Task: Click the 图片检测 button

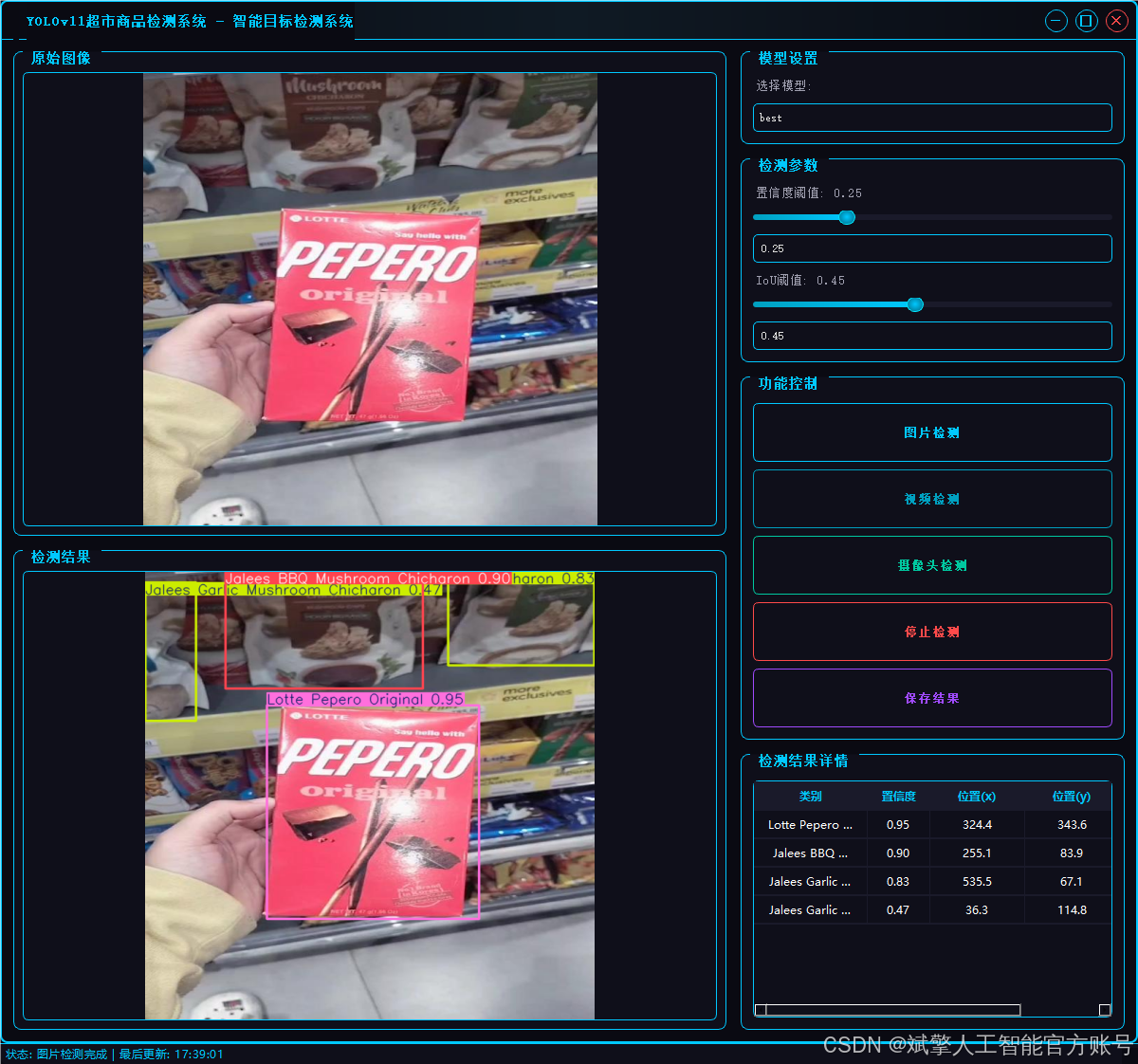Action: point(932,432)
